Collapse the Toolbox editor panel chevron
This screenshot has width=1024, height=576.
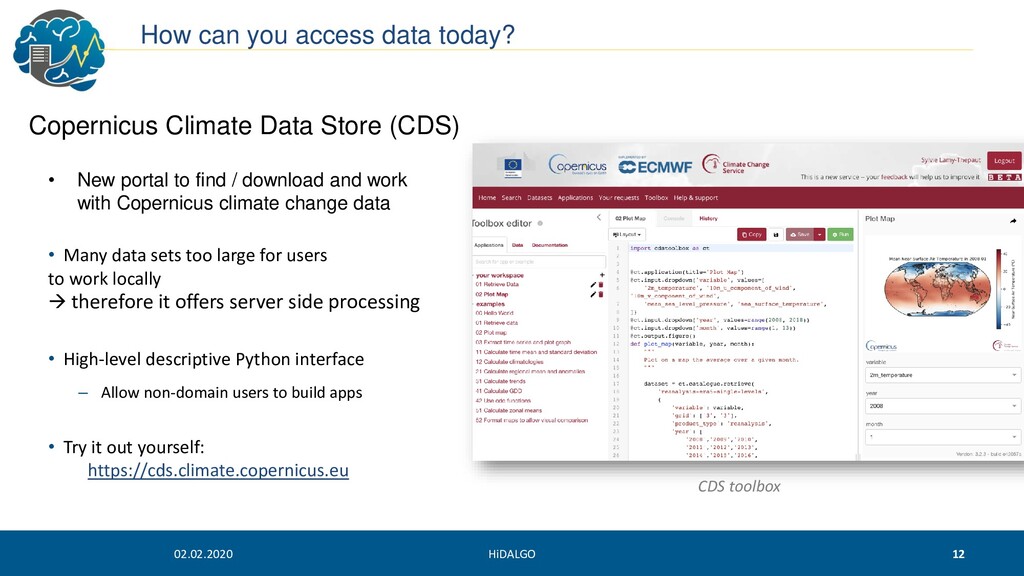coord(599,217)
